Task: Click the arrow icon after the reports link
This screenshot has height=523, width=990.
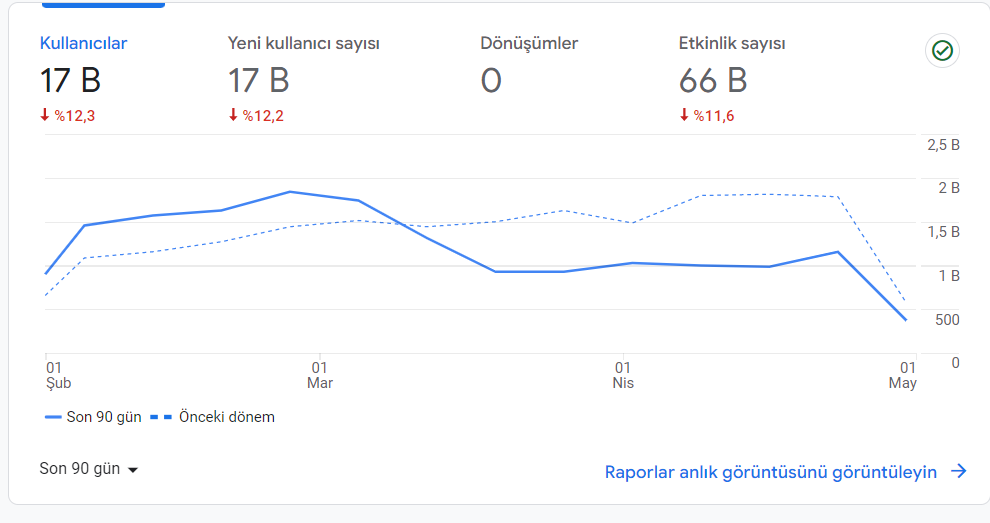Action: coord(958,471)
